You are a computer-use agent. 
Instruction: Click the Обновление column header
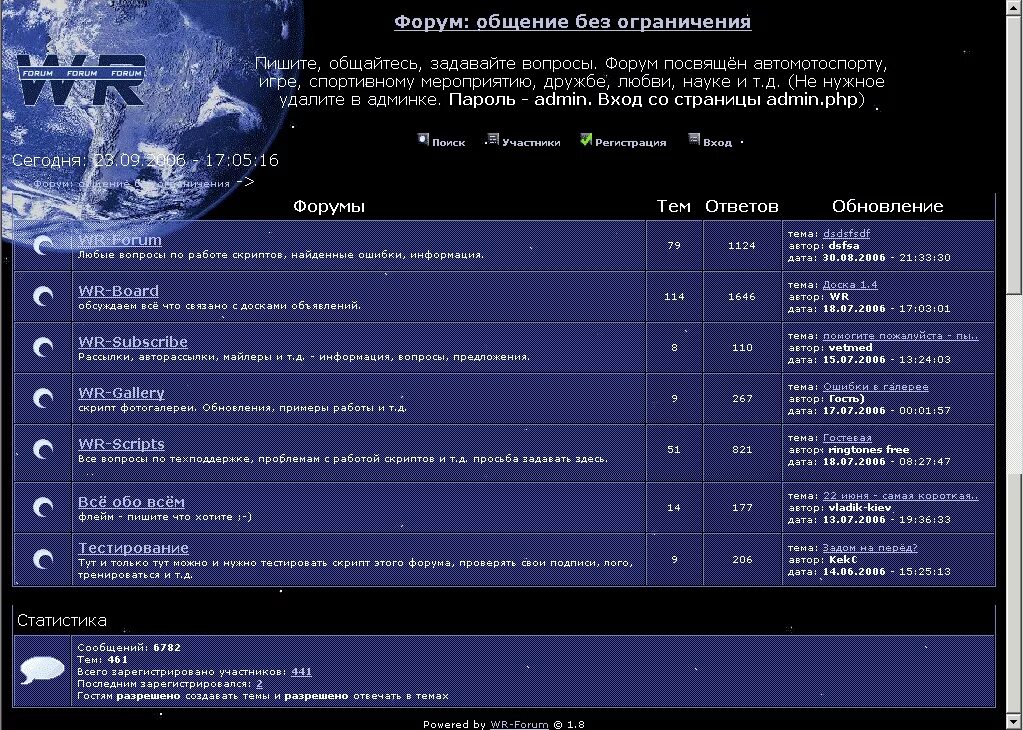click(887, 206)
